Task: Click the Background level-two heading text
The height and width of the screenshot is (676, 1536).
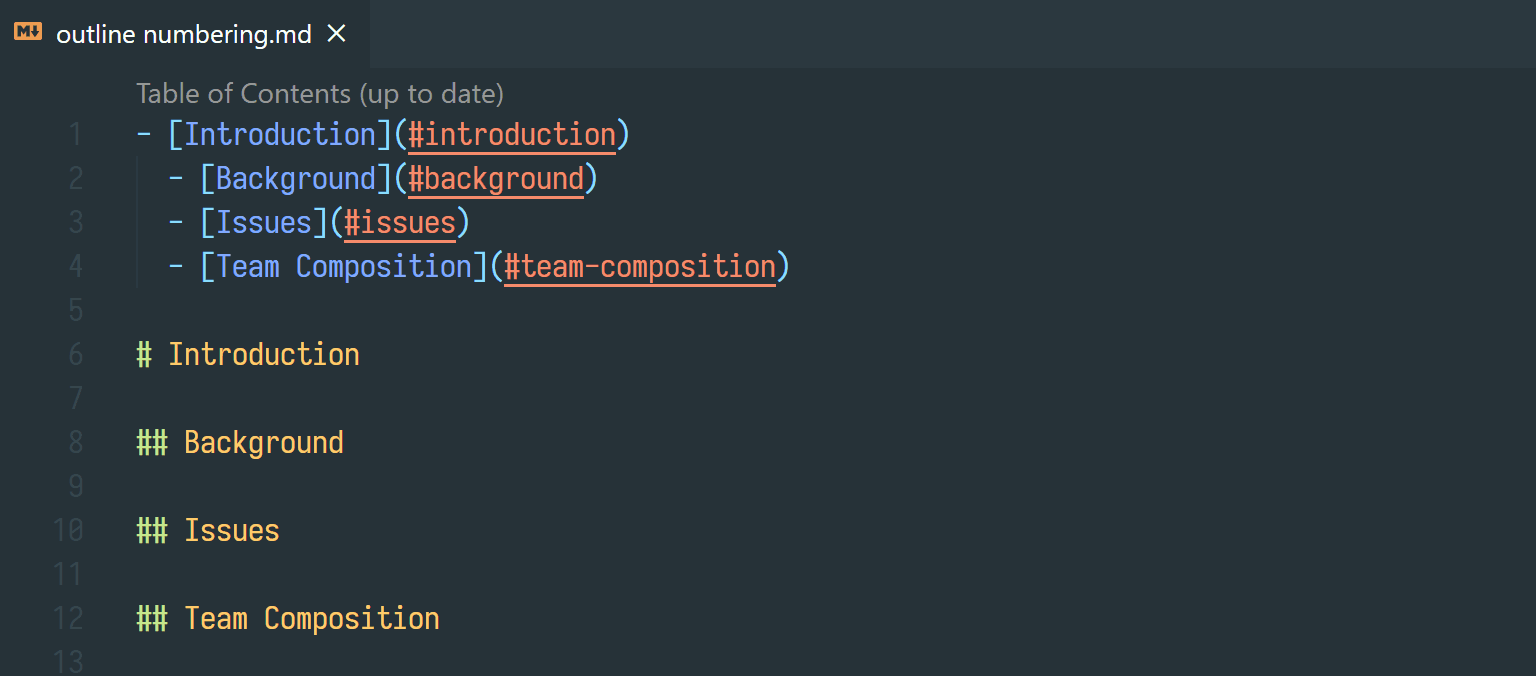Action: (263, 441)
